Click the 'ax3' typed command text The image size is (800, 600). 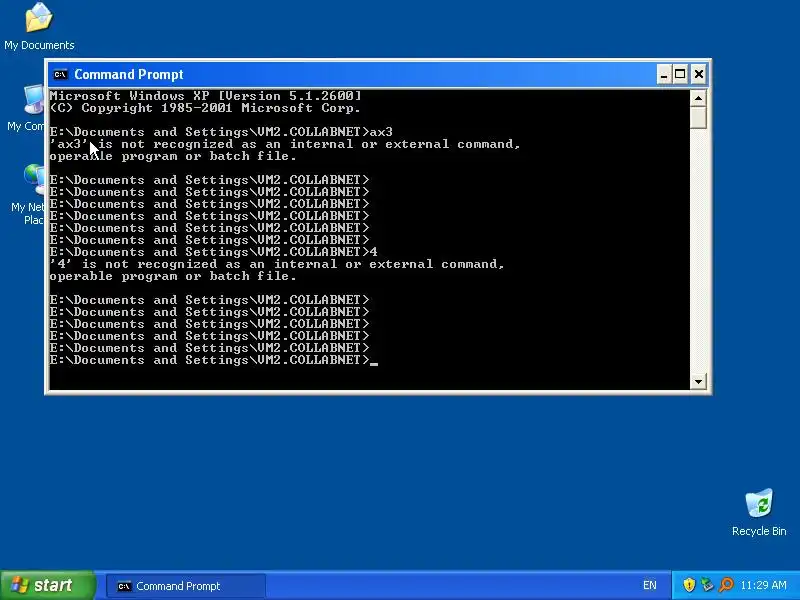381,132
